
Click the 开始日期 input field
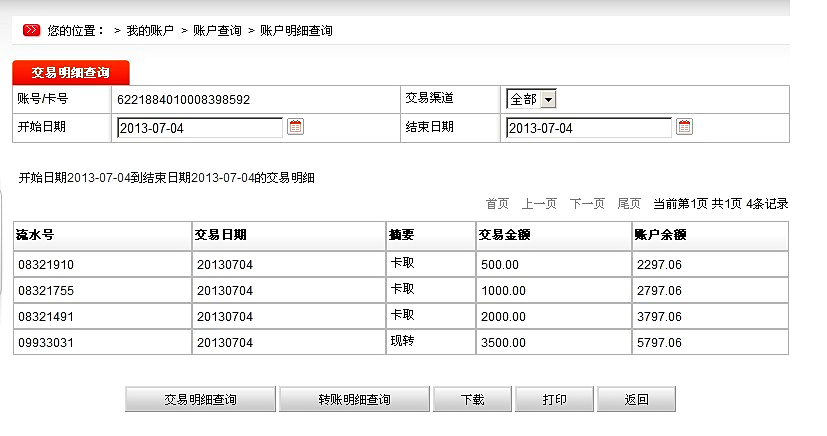coord(199,128)
